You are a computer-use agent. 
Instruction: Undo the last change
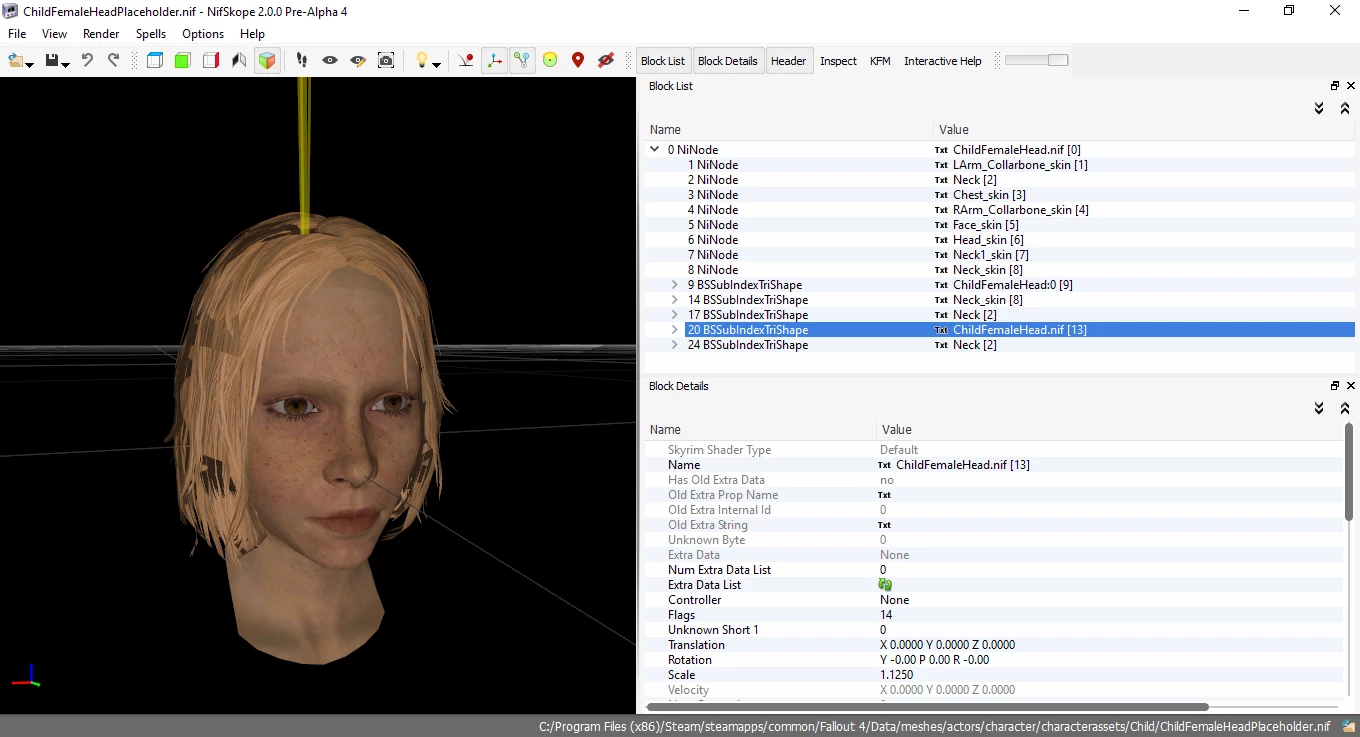pyautogui.click(x=87, y=61)
